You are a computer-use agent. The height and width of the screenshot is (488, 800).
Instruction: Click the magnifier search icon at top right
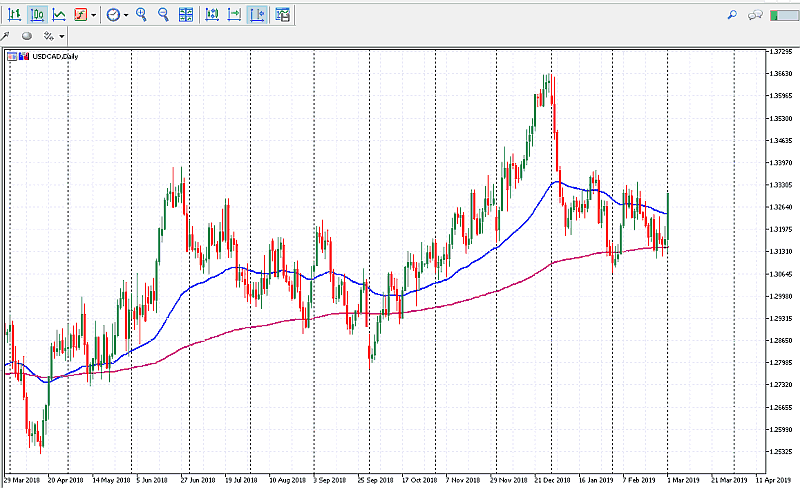click(x=732, y=15)
